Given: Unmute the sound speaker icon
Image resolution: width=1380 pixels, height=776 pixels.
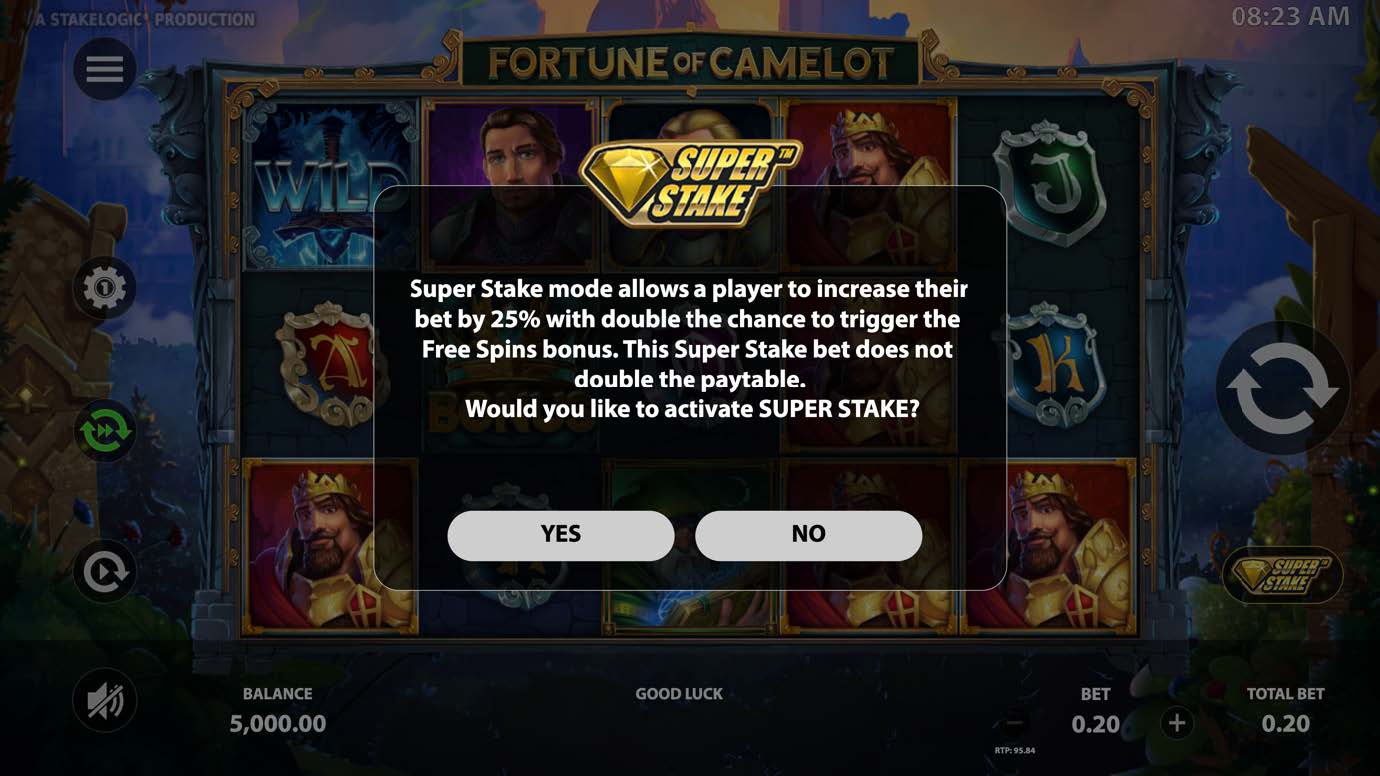Looking at the screenshot, I should point(105,701).
